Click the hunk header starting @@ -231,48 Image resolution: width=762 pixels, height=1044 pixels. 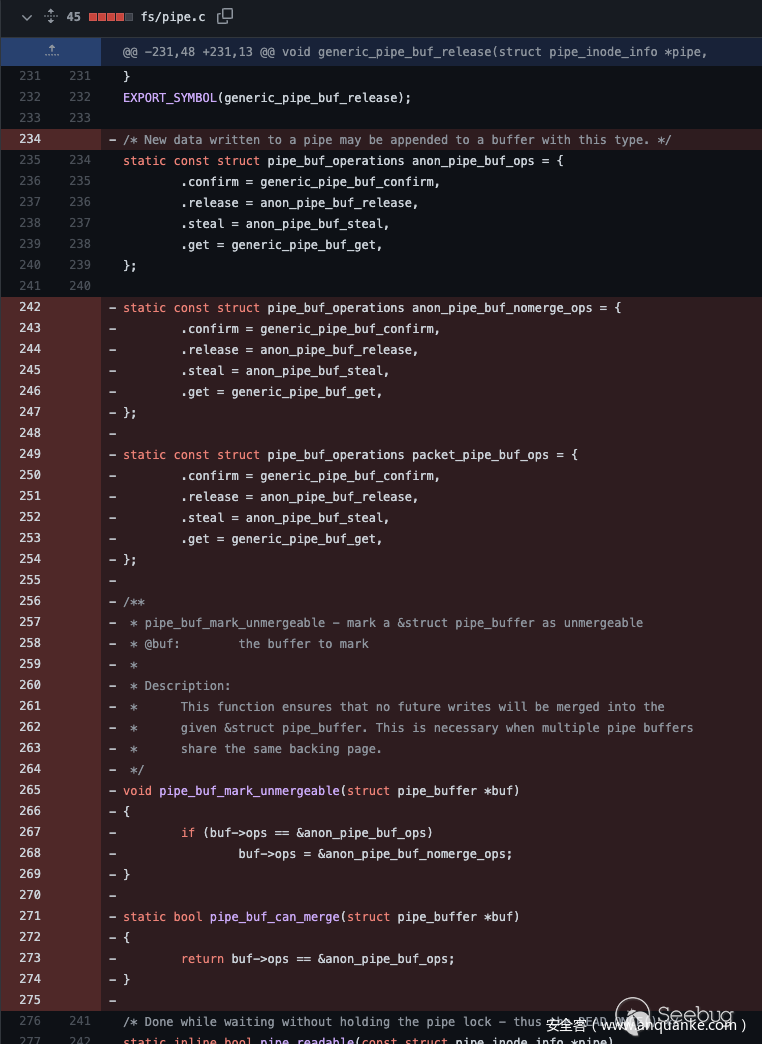(x=415, y=51)
